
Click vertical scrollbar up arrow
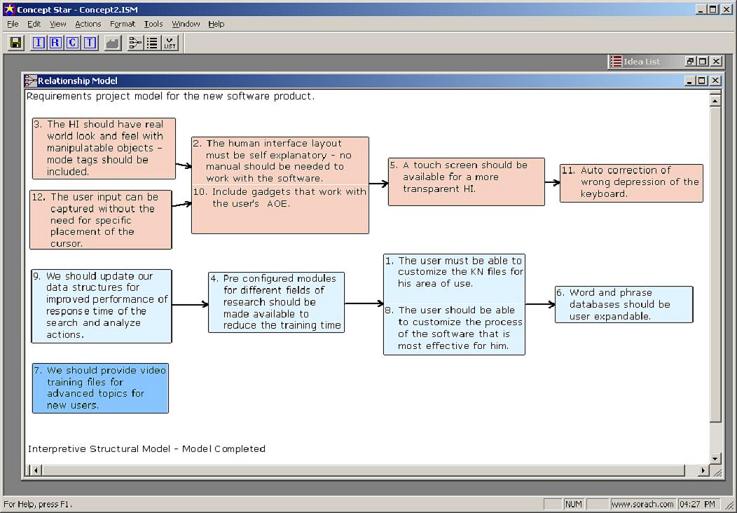pos(715,100)
